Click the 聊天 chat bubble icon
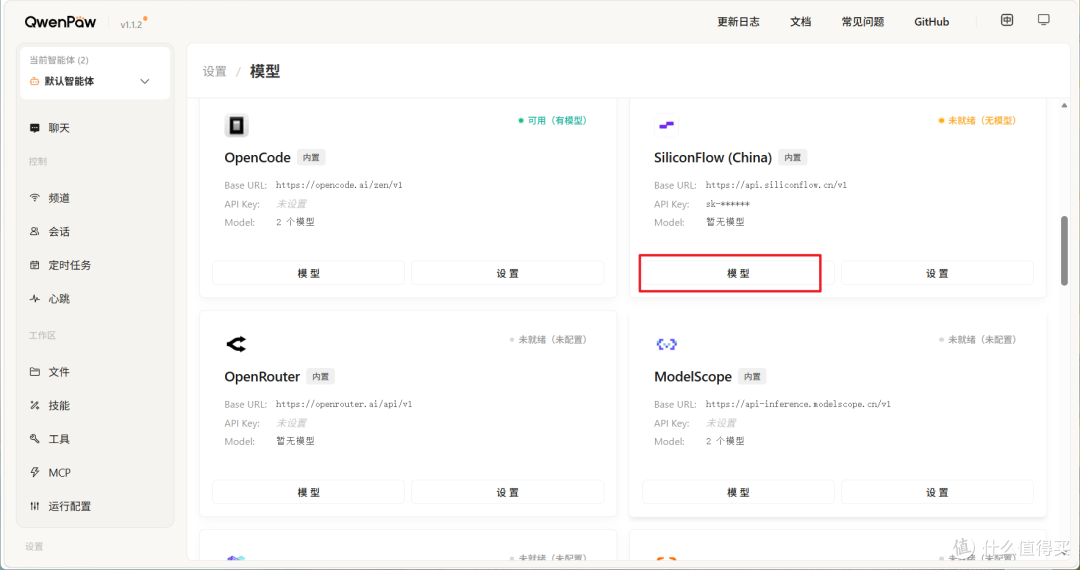The height and width of the screenshot is (570, 1080). tap(34, 128)
